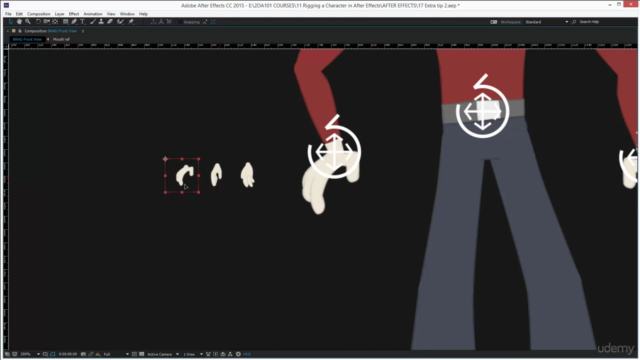The image size is (640, 360).
Task: Select the Puppet Pin tool
Action: point(131,22)
